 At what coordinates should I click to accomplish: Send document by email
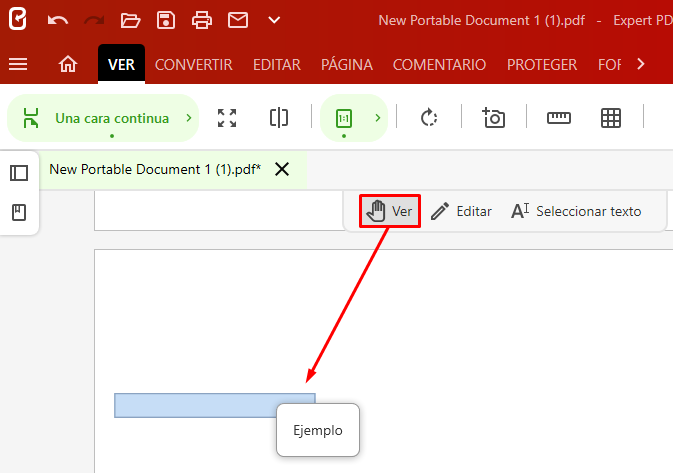[238, 20]
